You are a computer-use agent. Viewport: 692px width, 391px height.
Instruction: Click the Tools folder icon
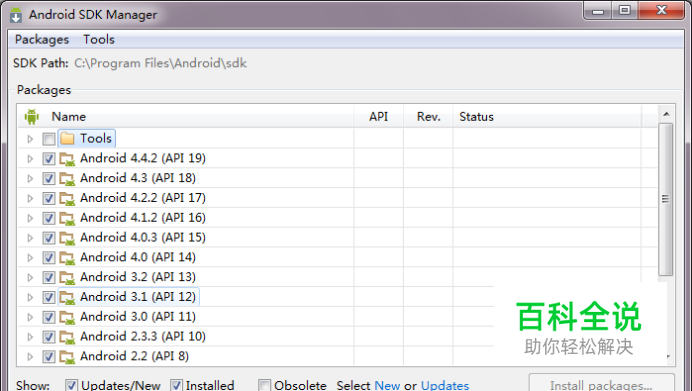(67, 139)
